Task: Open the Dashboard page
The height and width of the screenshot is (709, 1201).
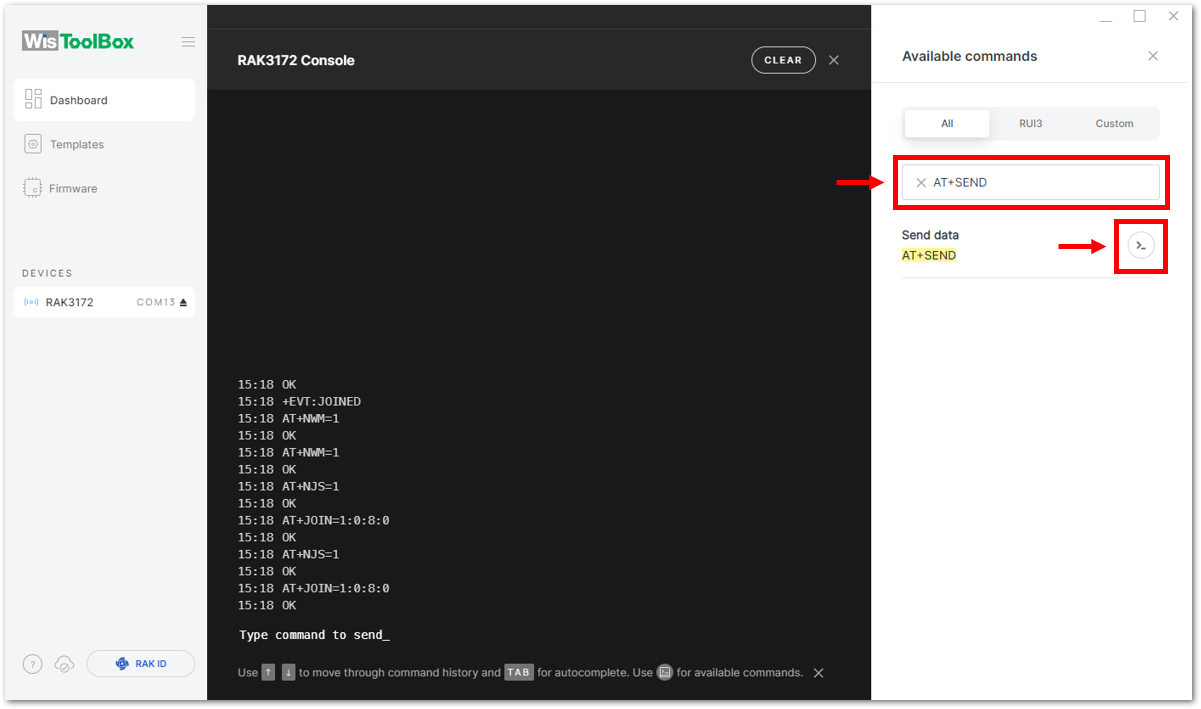Action: pyautogui.click(x=104, y=100)
